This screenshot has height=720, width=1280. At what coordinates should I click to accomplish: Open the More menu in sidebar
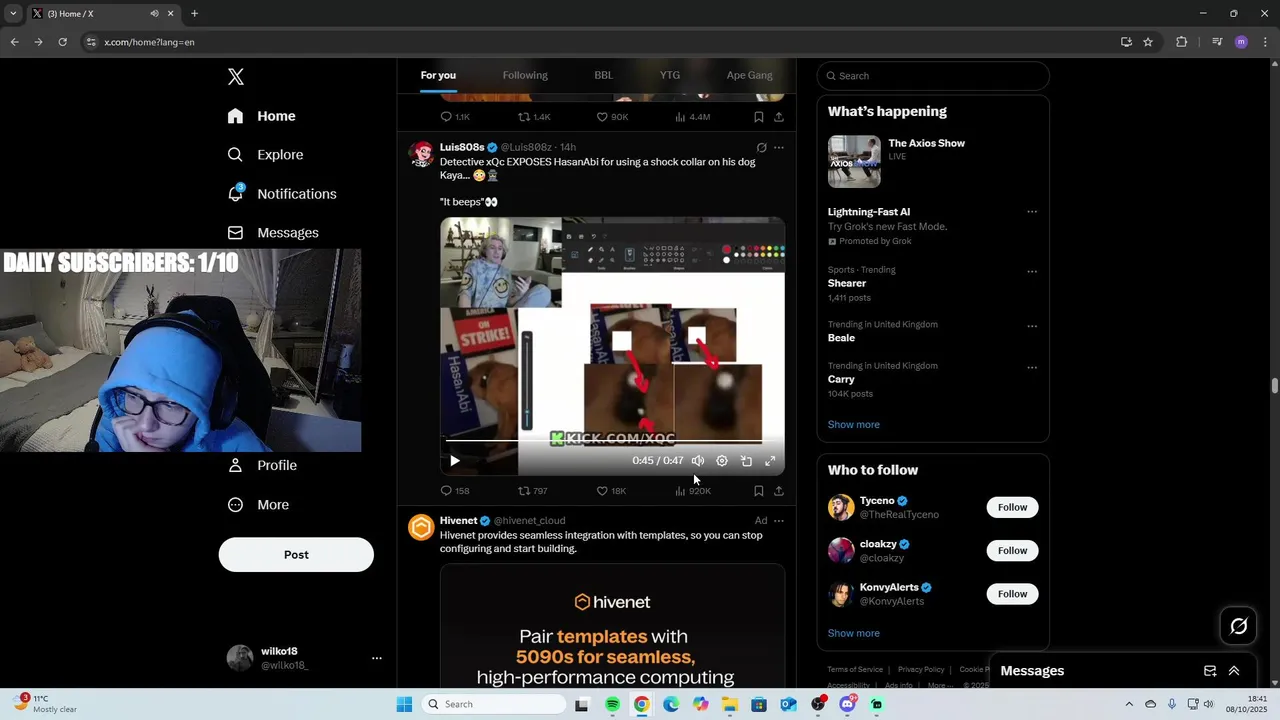coord(258,505)
